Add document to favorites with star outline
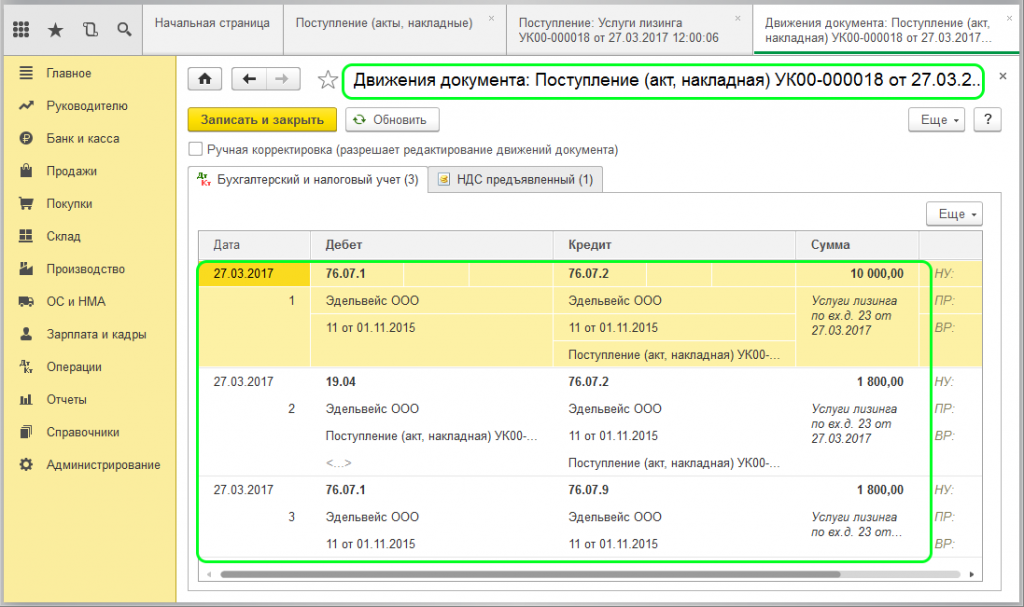The image size is (1024, 607). pyautogui.click(x=327, y=80)
